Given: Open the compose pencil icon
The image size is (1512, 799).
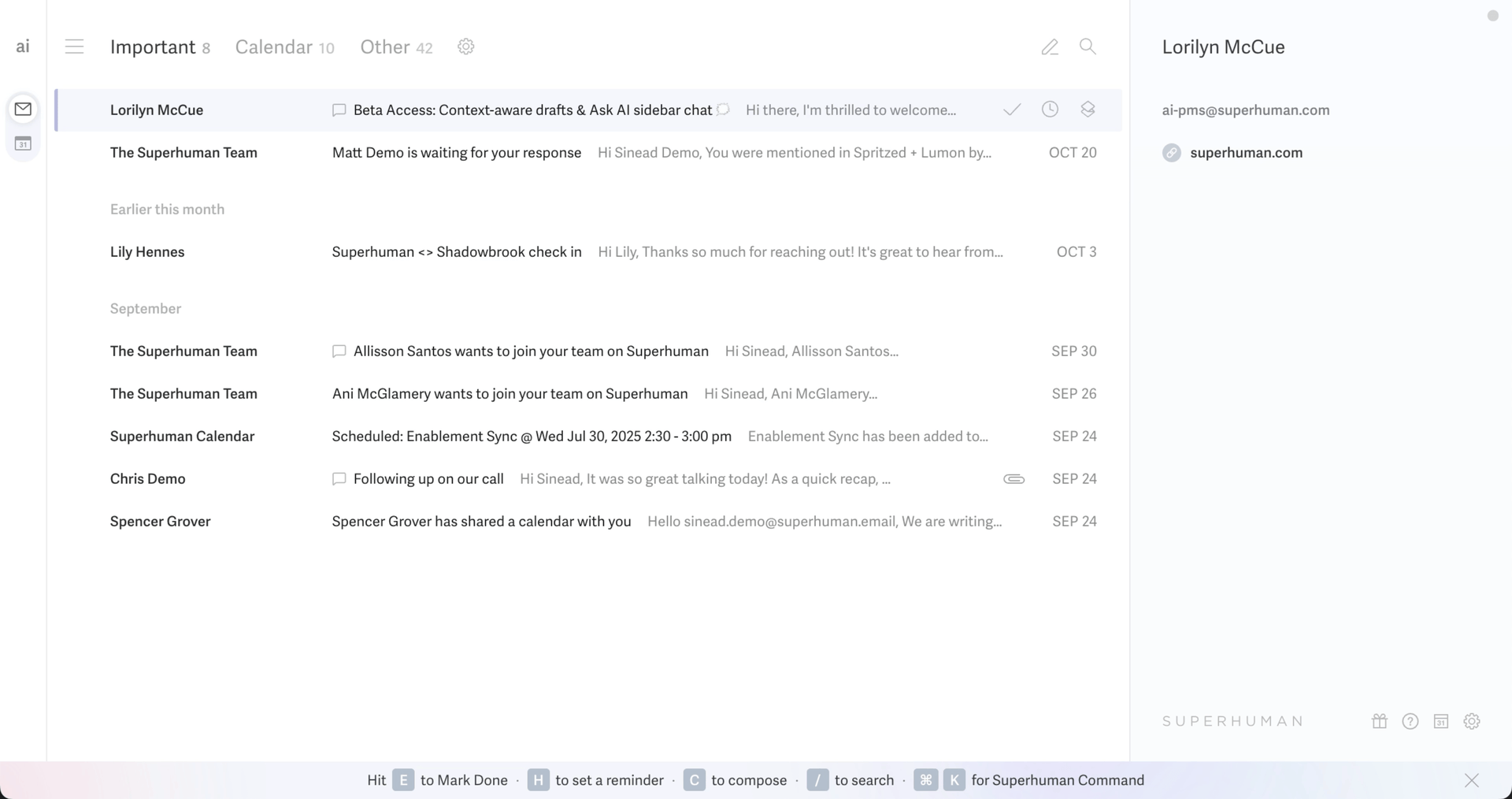Looking at the screenshot, I should (1049, 47).
